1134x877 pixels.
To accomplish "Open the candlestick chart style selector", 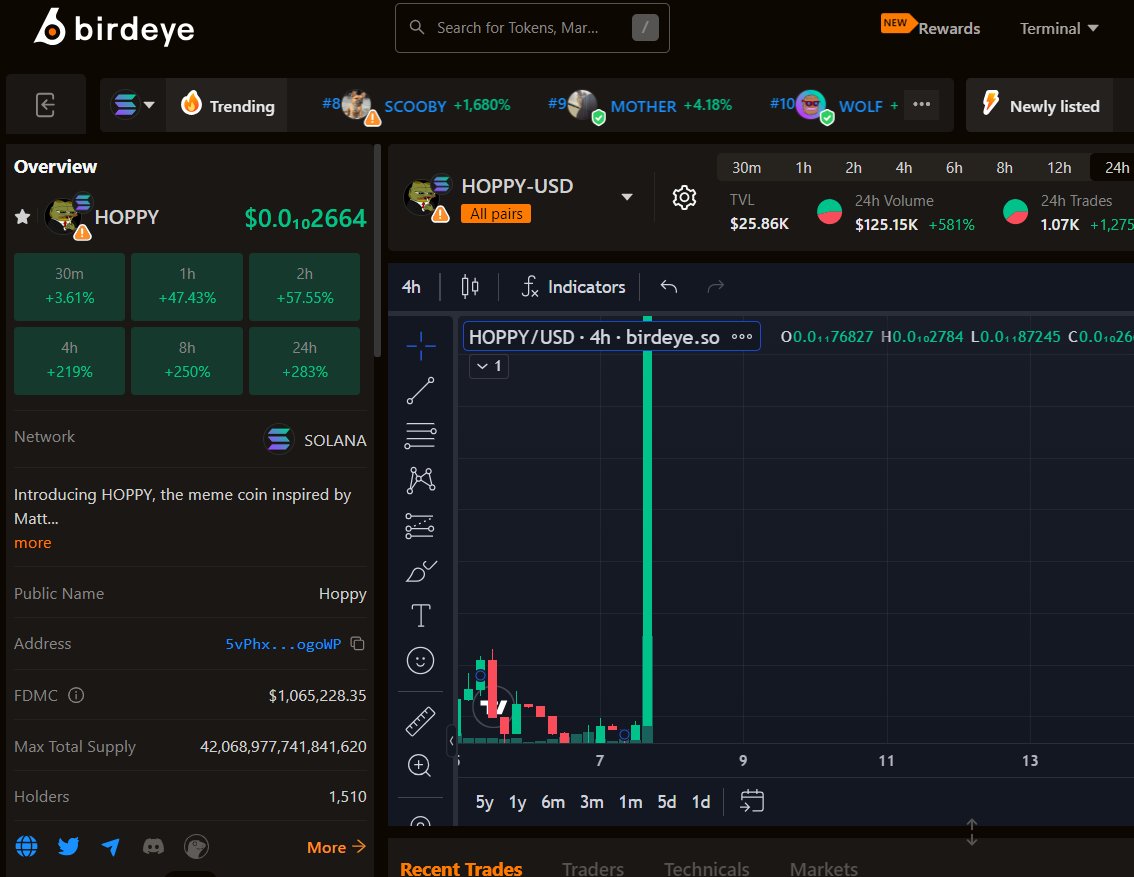I will [469, 287].
